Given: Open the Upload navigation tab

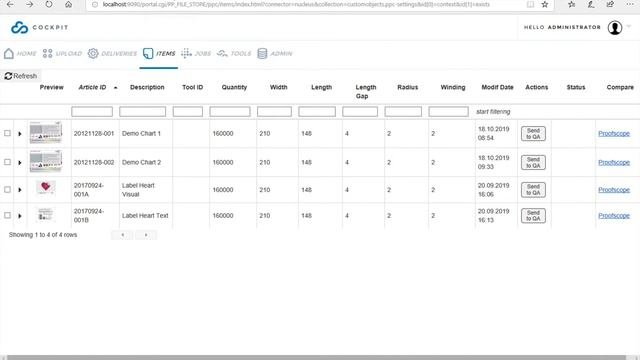Looking at the screenshot, I should click(x=62, y=53).
